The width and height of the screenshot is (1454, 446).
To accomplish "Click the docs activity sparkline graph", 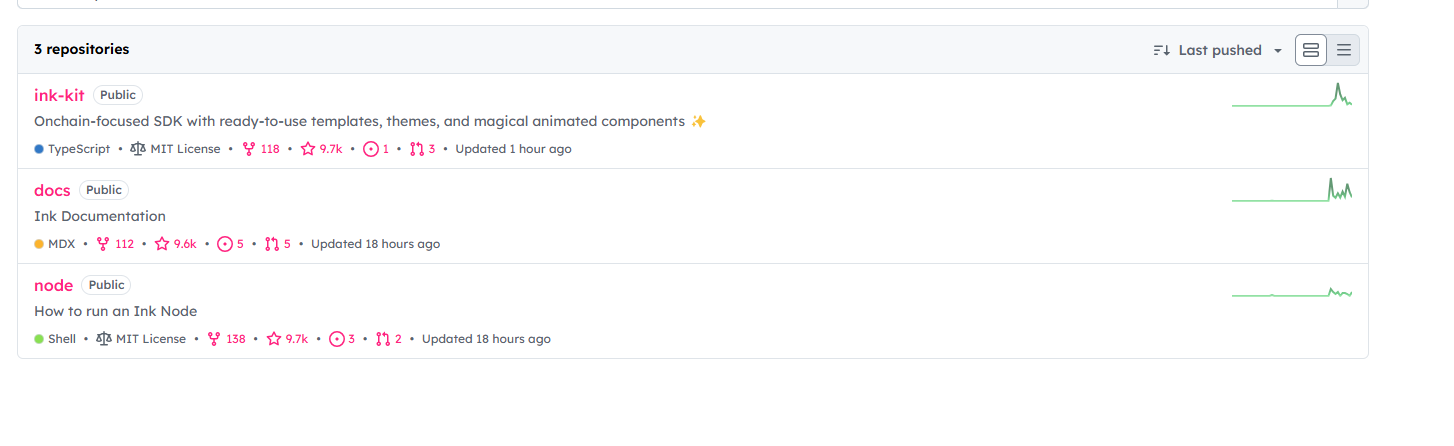I will [1292, 190].
